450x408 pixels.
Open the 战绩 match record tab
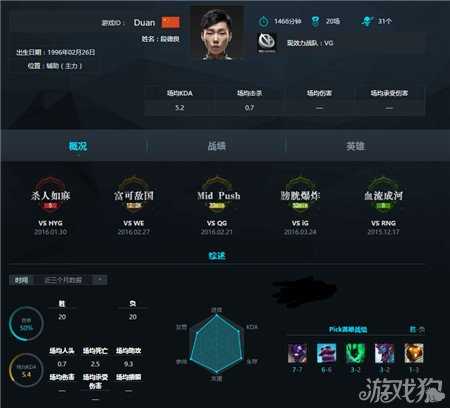(217, 146)
